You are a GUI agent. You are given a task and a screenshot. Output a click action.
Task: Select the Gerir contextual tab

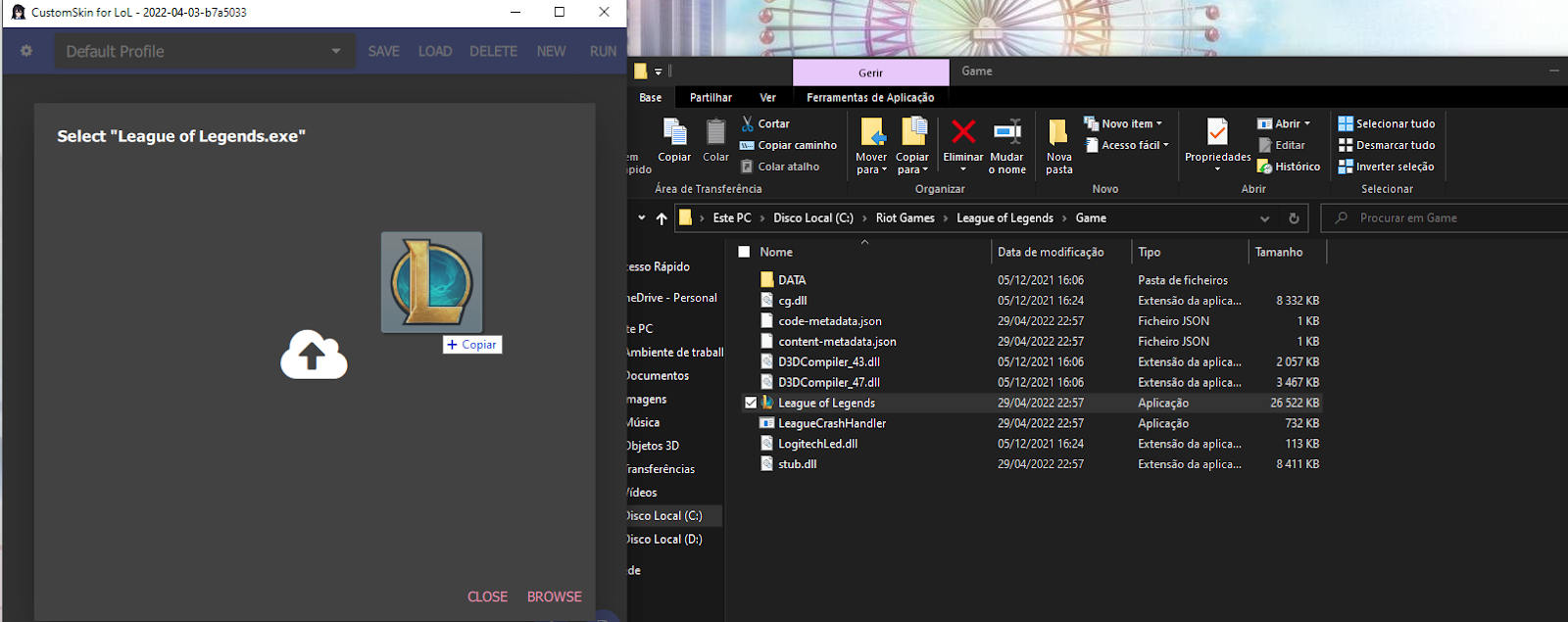point(870,72)
